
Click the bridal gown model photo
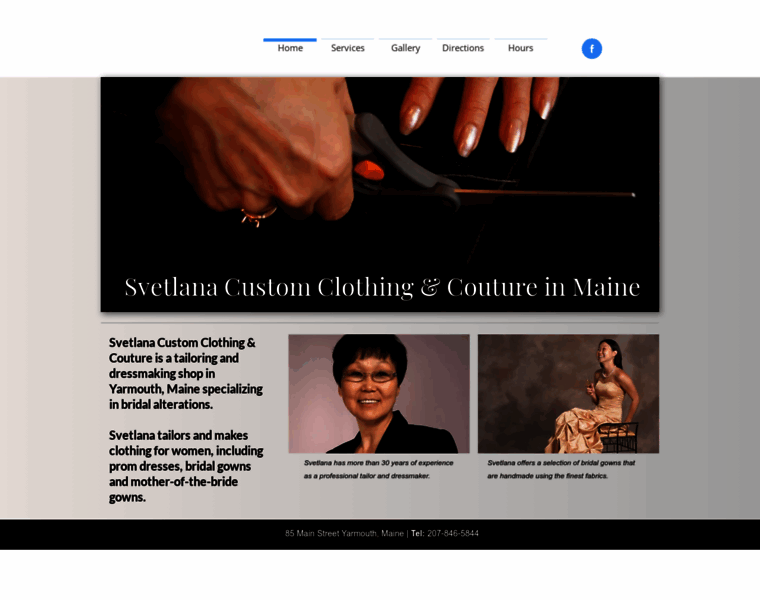pos(568,394)
